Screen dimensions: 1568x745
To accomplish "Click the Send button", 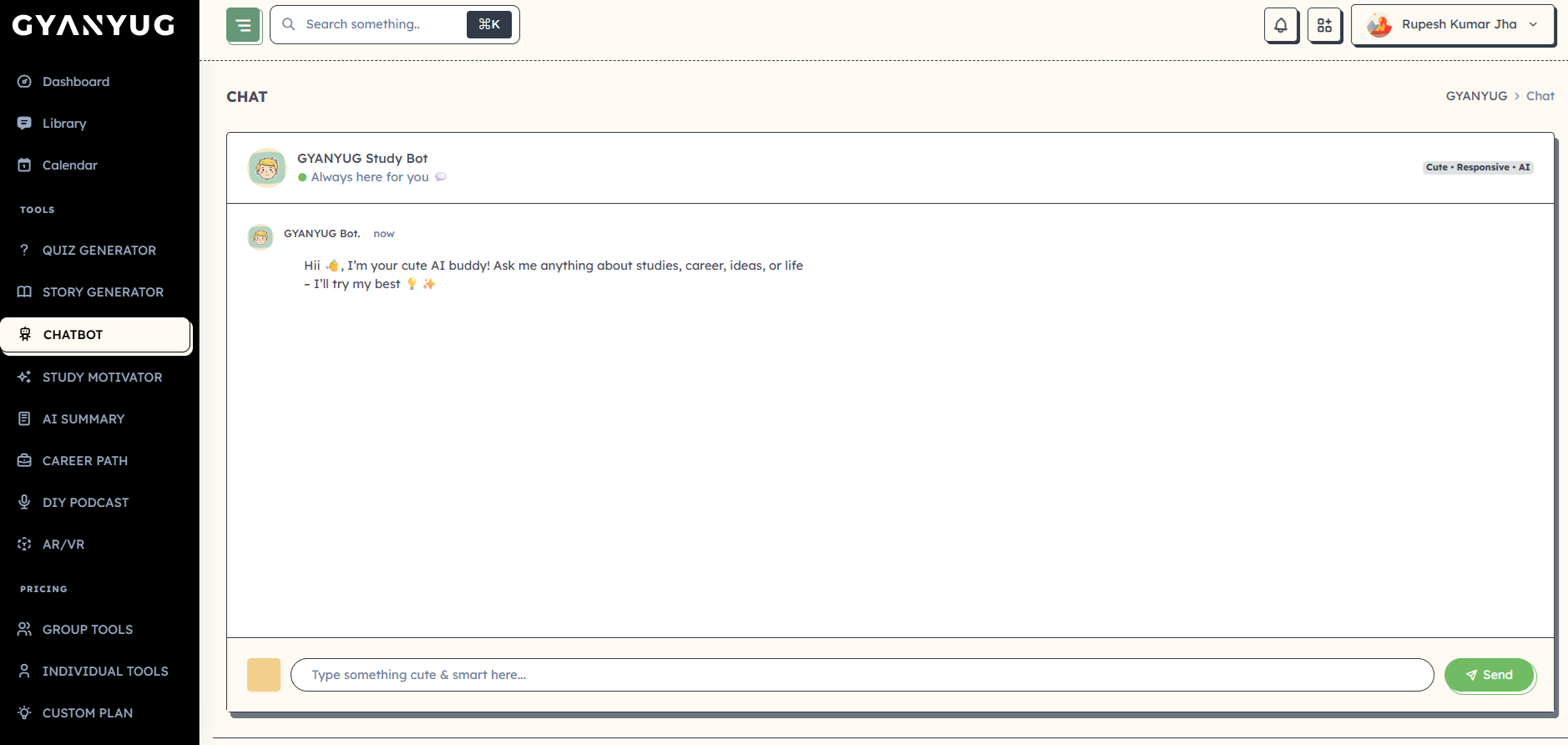I will point(1490,675).
